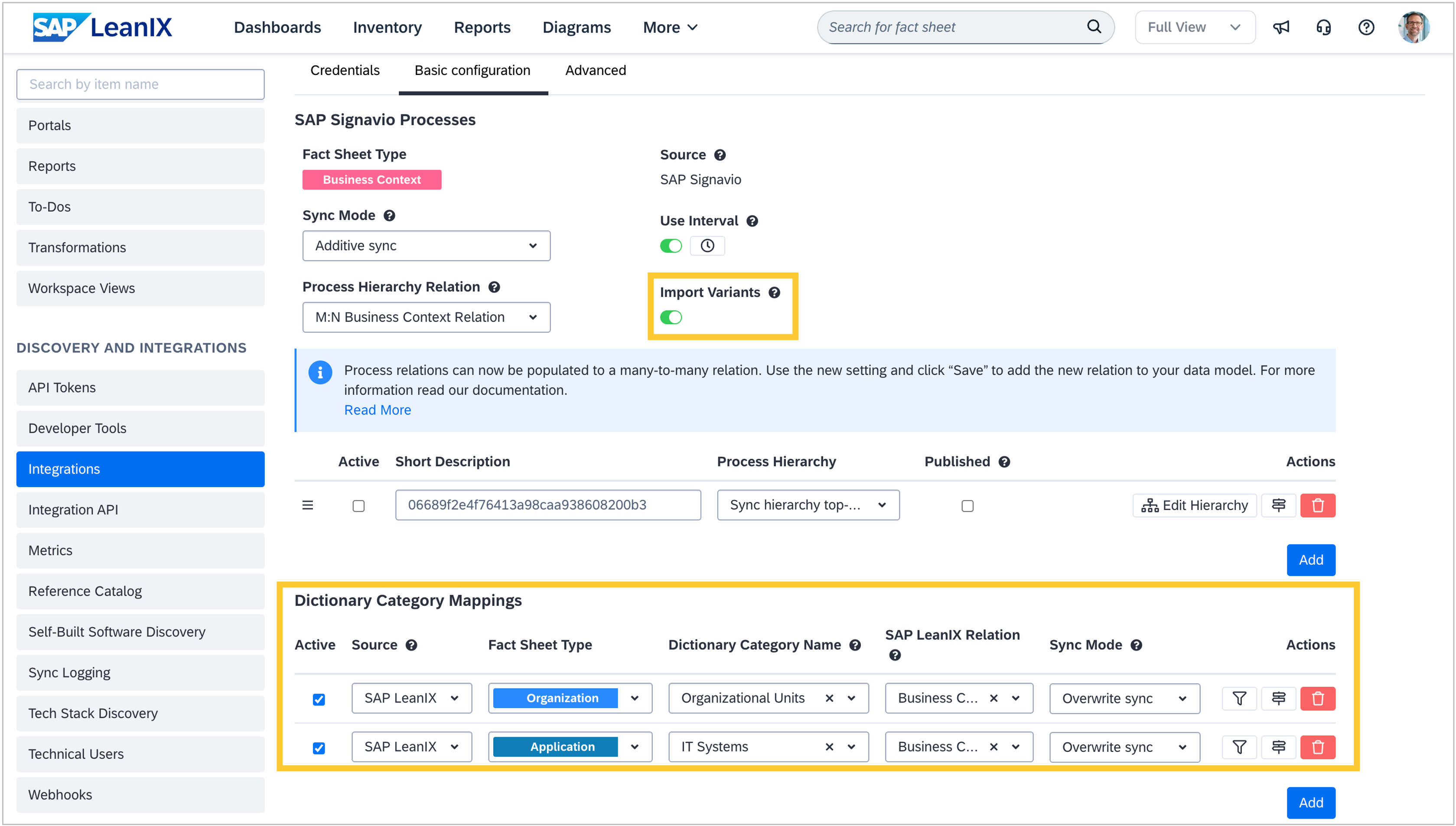Screen dimensions: 1456x826
Task: Click the help icon next to Import Variants
Action: [x=774, y=292]
